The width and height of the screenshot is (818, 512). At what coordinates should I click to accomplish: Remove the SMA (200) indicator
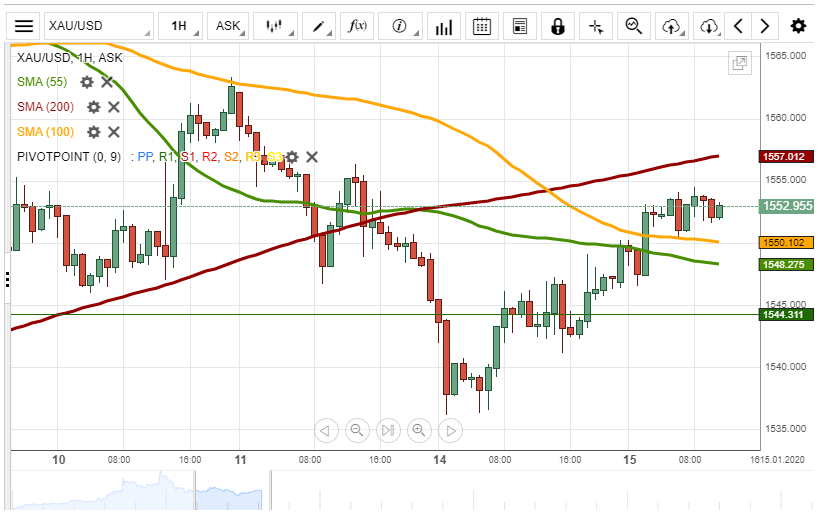coord(114,107)
